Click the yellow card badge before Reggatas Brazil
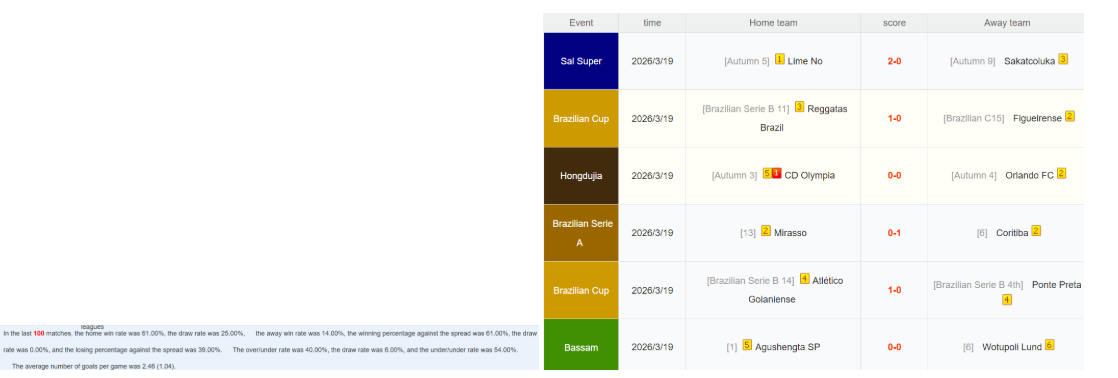 799,107
